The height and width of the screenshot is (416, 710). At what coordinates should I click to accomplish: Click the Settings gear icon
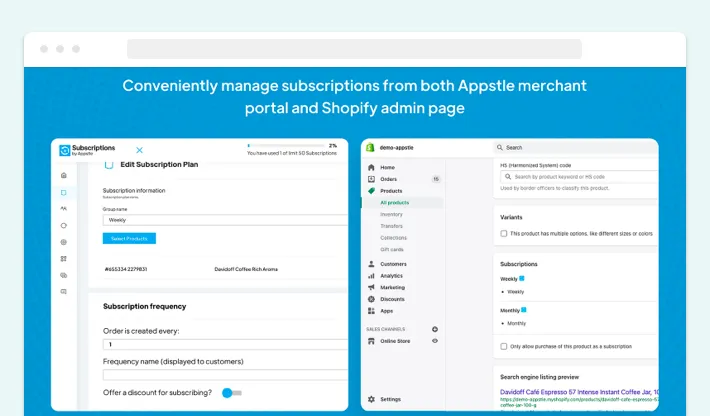click(x=371, y=399)
